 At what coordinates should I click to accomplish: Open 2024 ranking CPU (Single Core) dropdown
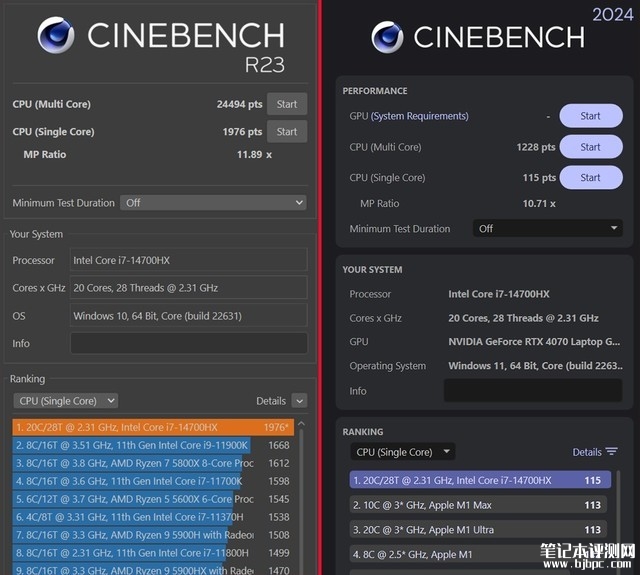click(402, 452)
